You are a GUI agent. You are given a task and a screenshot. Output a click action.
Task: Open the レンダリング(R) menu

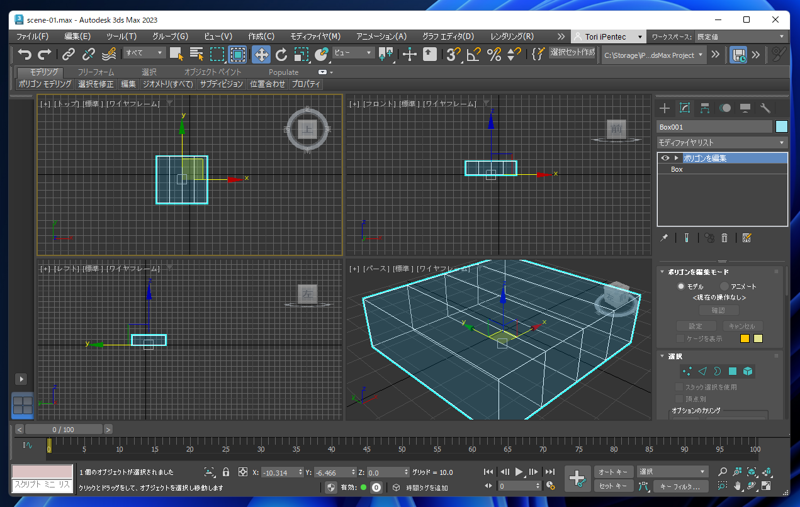512,37
